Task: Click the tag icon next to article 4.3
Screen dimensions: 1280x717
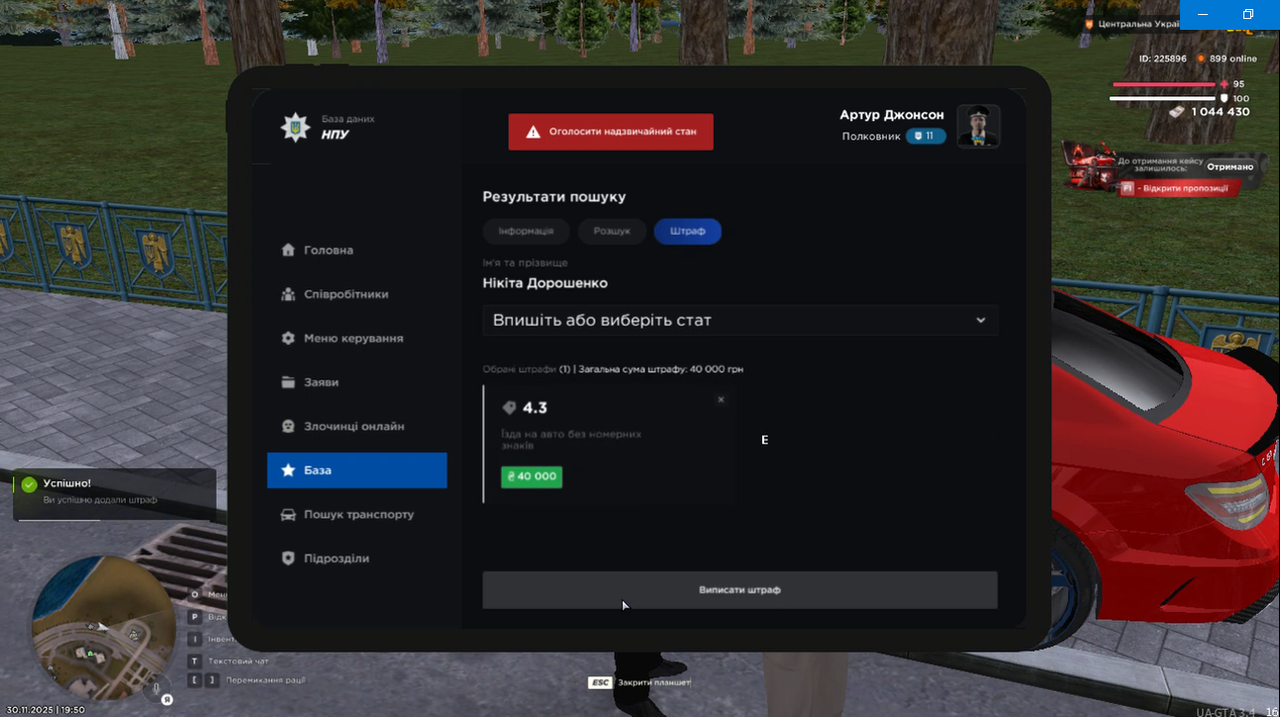Action: [x=509, y=408]
